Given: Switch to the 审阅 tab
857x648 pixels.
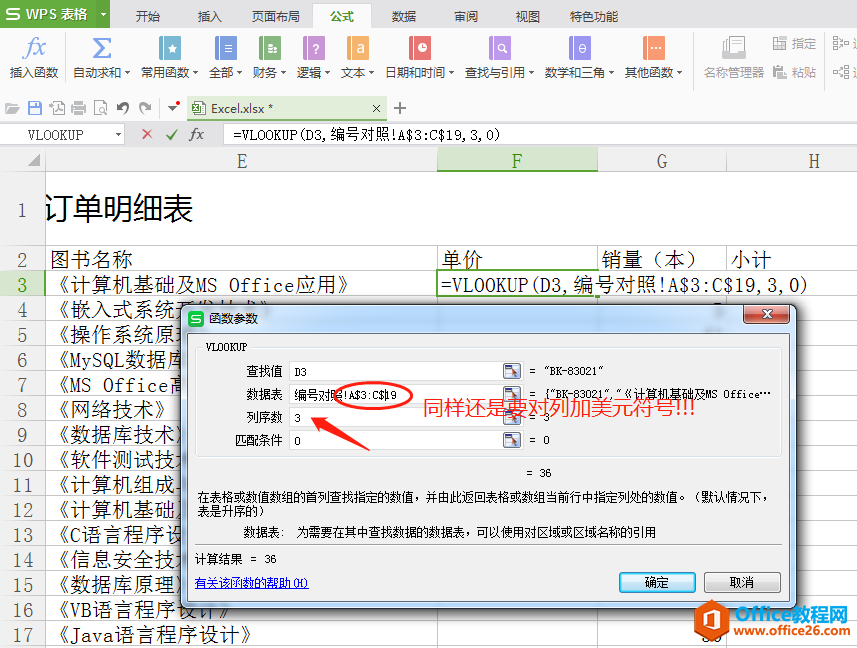Looking at the screenshot, I should pyautogui.click(x=466, y=16).
